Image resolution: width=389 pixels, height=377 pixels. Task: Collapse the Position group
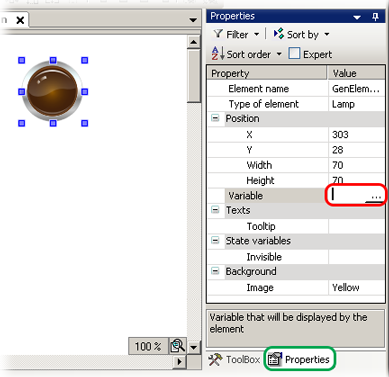pyautogui.click(x=216, y=118)
